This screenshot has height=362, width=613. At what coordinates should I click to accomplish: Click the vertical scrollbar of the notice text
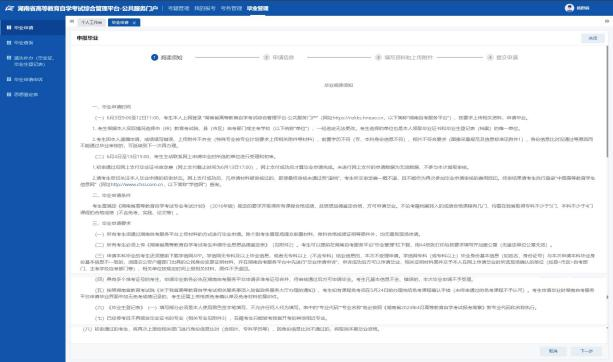(607, 102)
